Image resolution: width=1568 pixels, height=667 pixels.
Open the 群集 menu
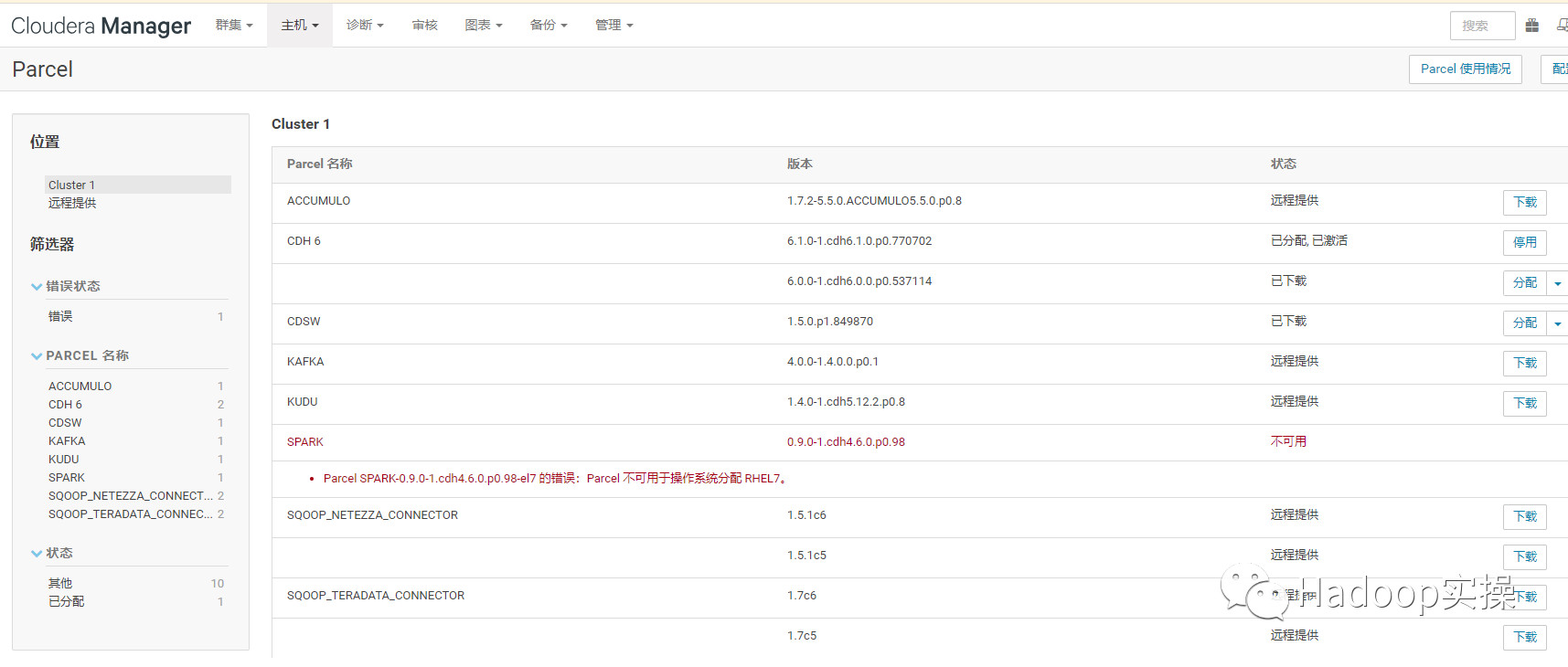click(234, 26)
